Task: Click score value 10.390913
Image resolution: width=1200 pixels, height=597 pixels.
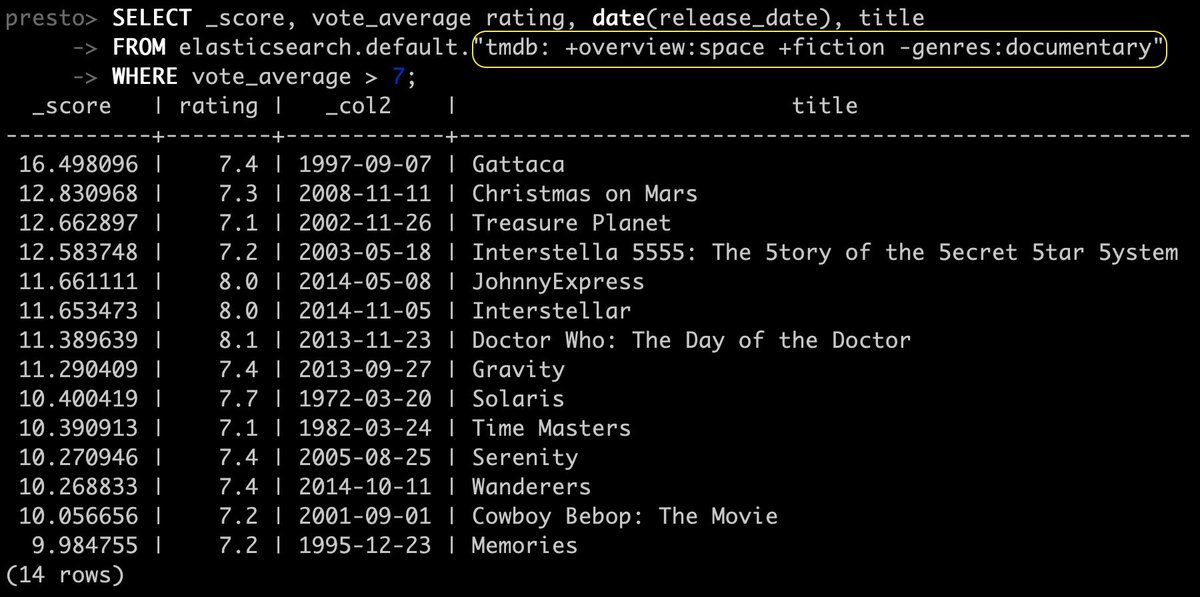Action: click(79, 428)
